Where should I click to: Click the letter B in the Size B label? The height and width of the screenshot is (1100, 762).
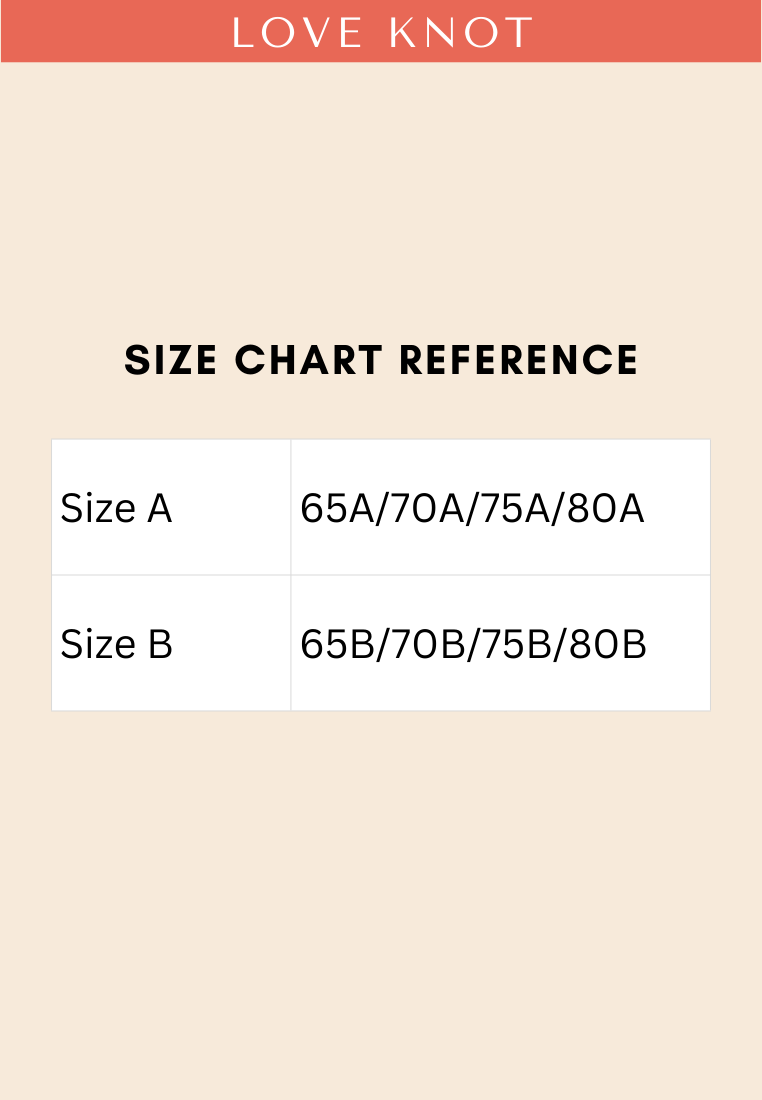click(160, 645)
